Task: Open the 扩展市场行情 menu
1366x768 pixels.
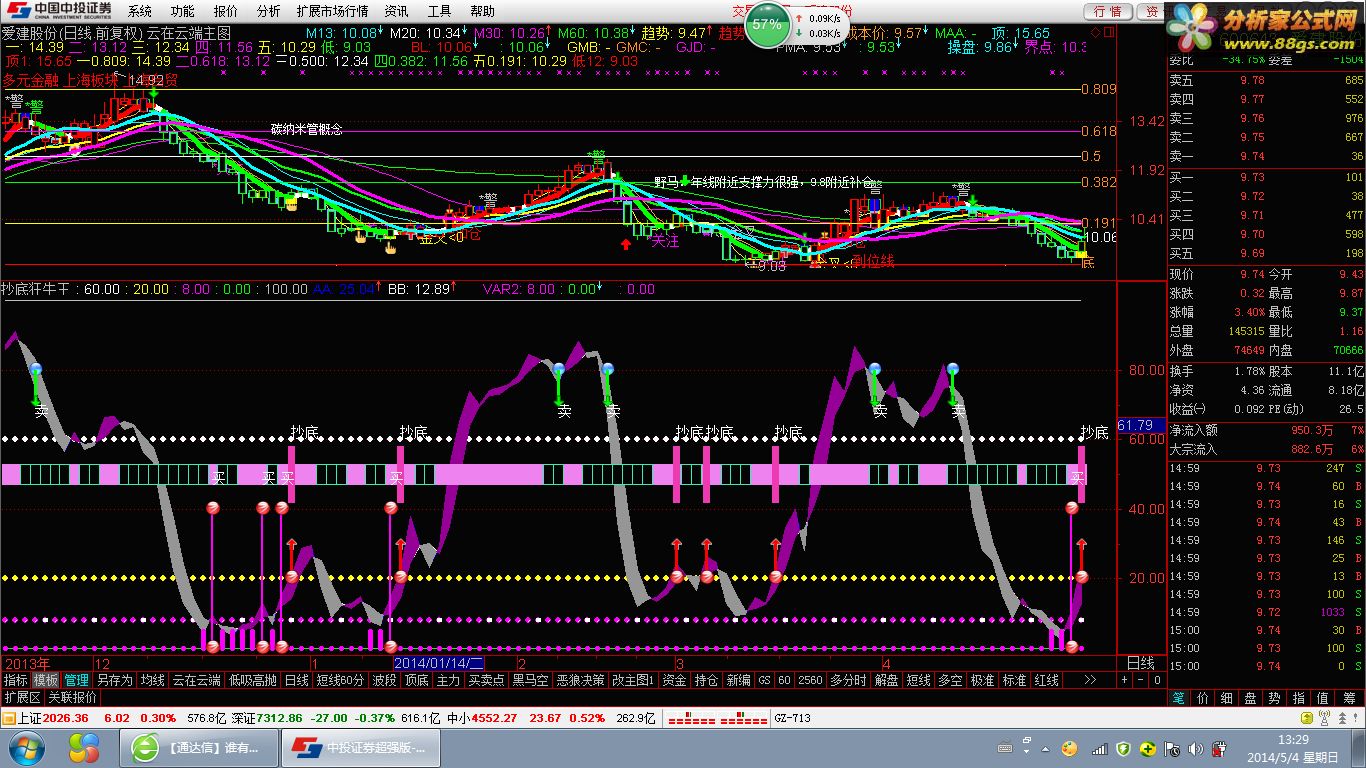Action: click(x=333, y=11)
